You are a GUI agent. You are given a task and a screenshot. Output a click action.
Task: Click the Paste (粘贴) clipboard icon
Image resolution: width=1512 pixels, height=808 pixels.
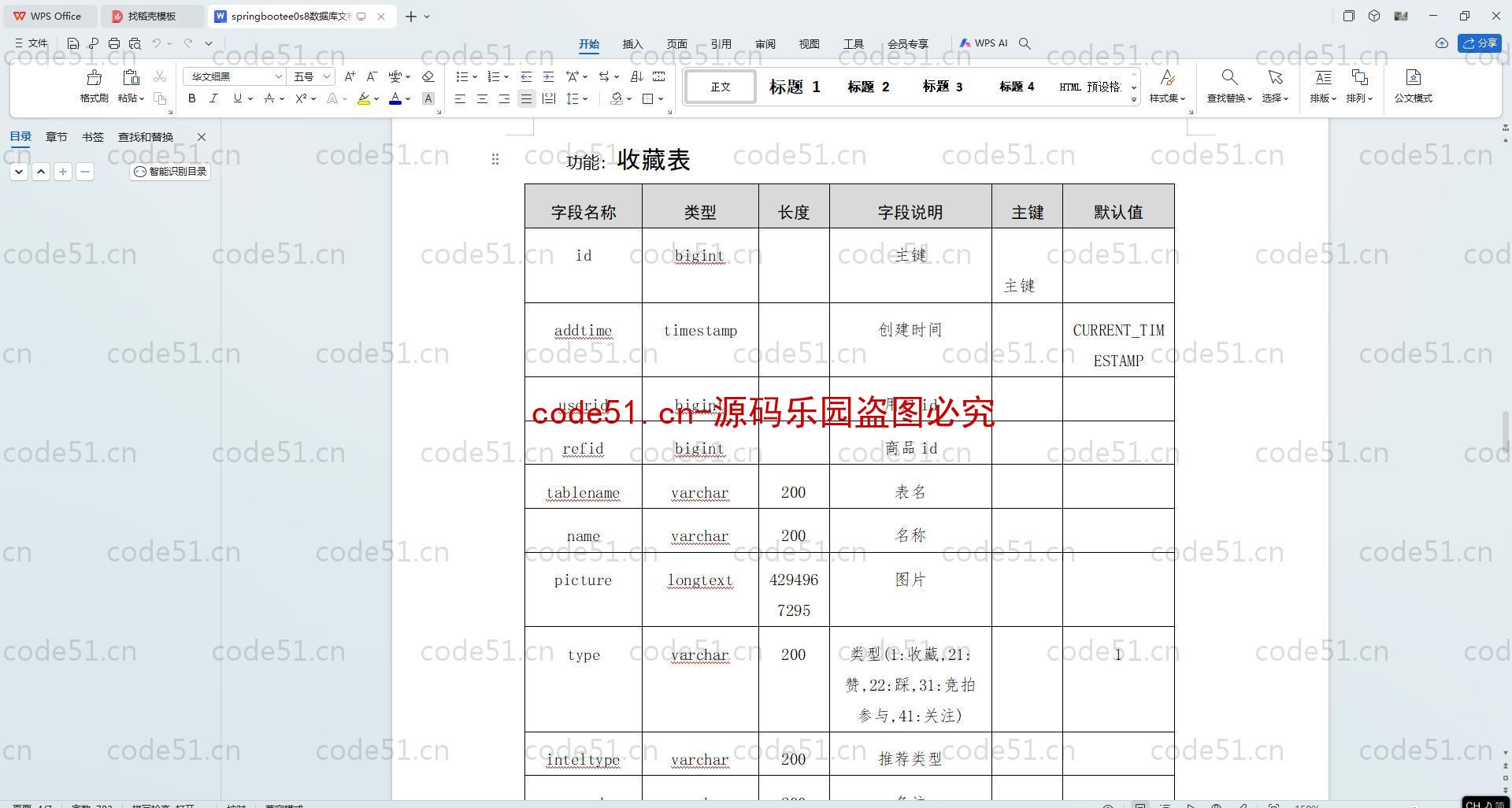pos(131,77)
